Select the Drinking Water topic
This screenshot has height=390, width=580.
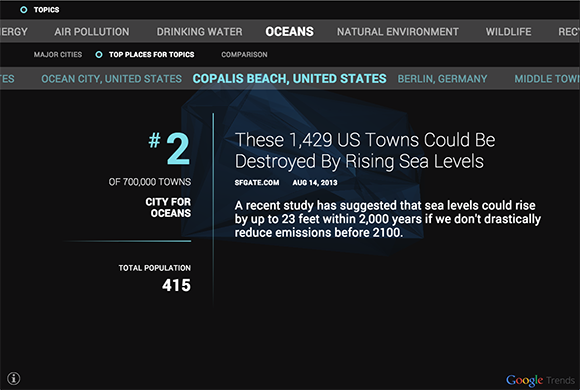(x=199, y=32)
